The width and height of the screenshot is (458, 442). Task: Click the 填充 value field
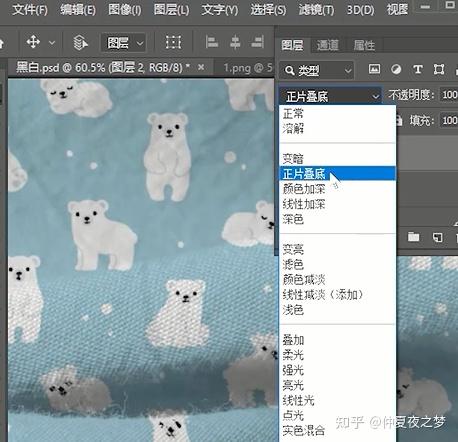pos(449,120)
